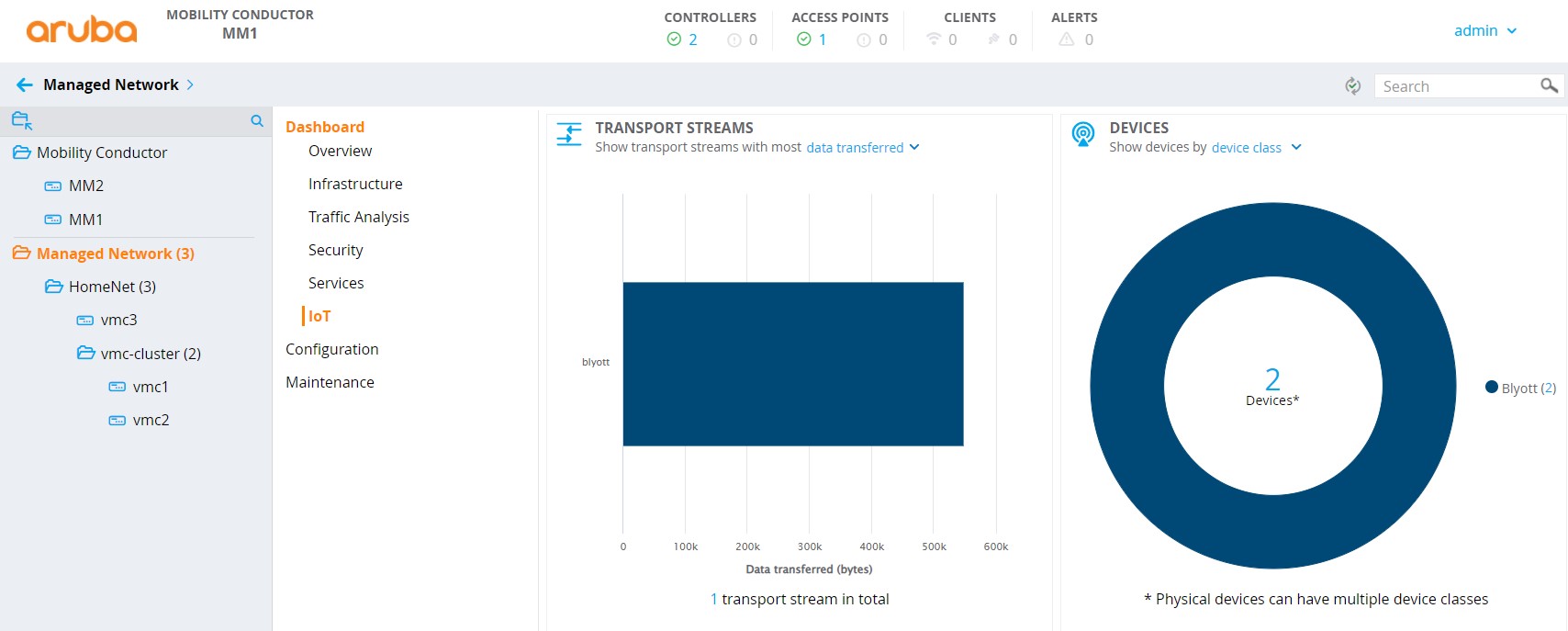Select the IoT dashboard page

point(319,316)
